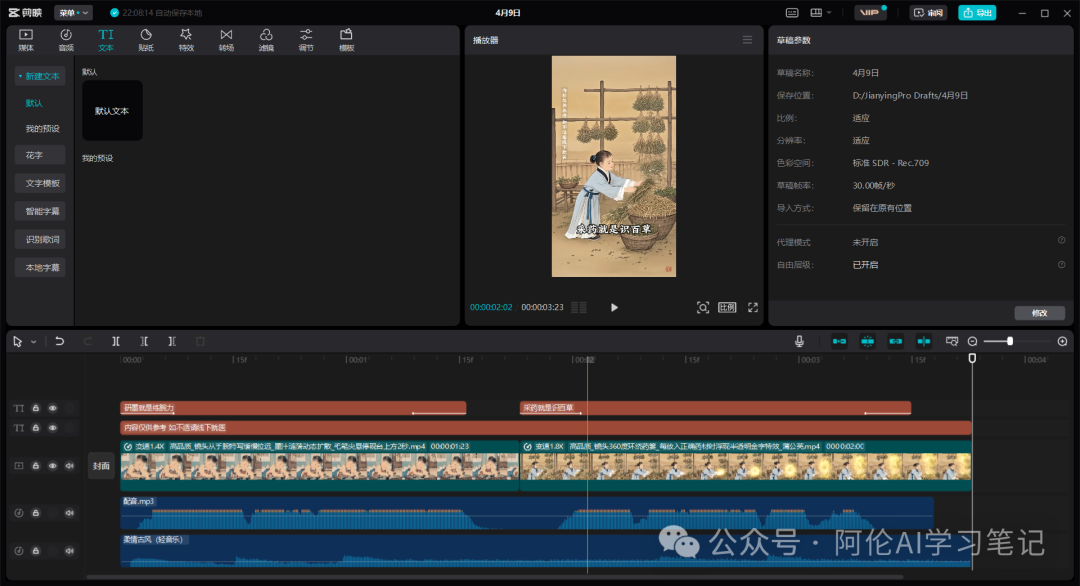The image size is (1080, 586).
Task: Open the 比例 ratio button in the player
Action: [727, 307]
